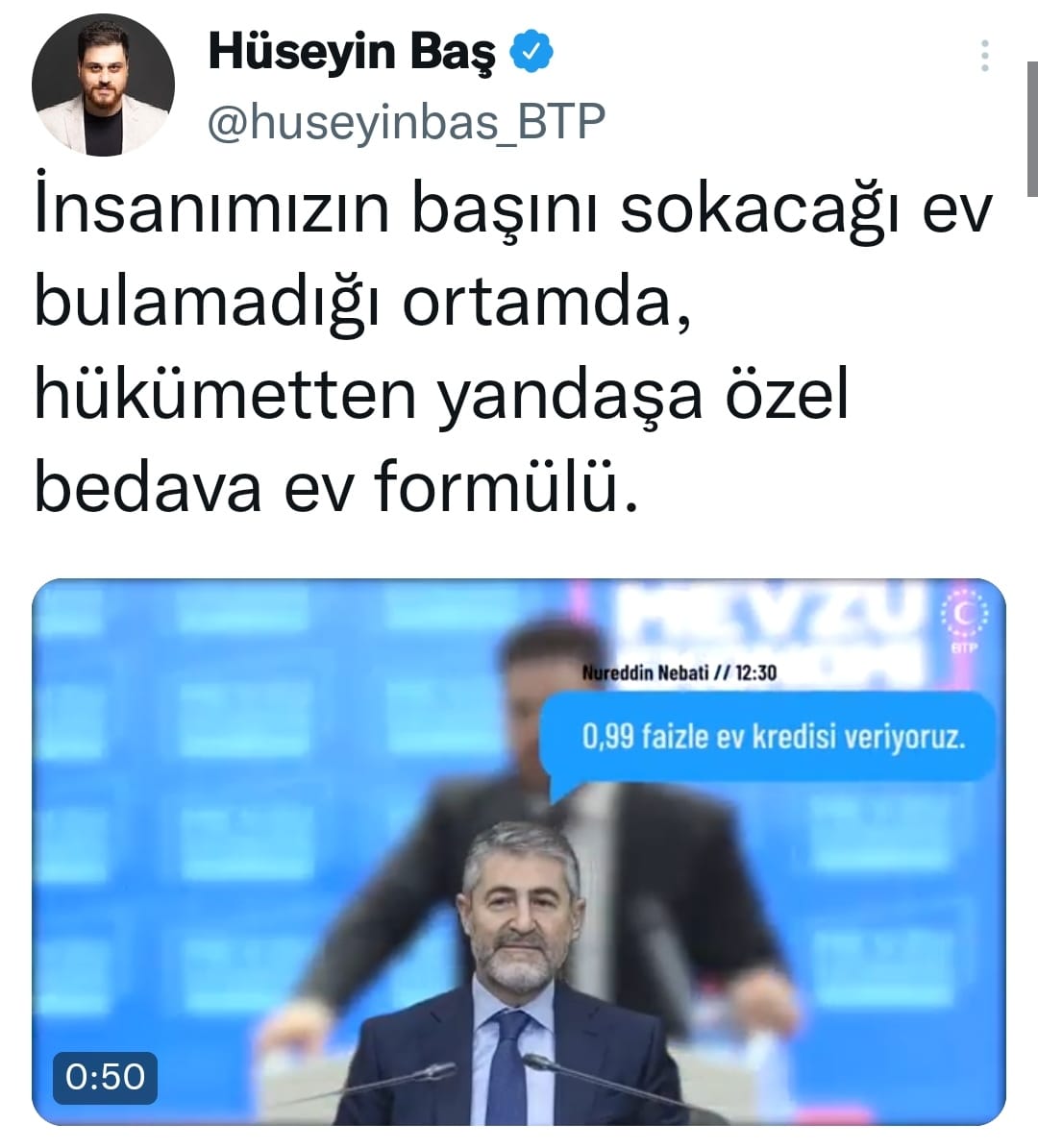Click the blue verified badge

click(x=531, y=51)
